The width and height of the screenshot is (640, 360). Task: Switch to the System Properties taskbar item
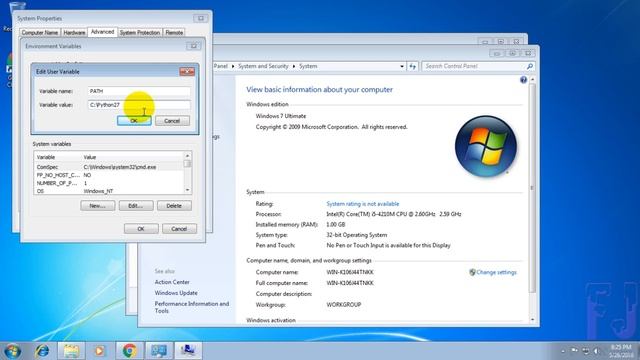(x=188, y=351)
